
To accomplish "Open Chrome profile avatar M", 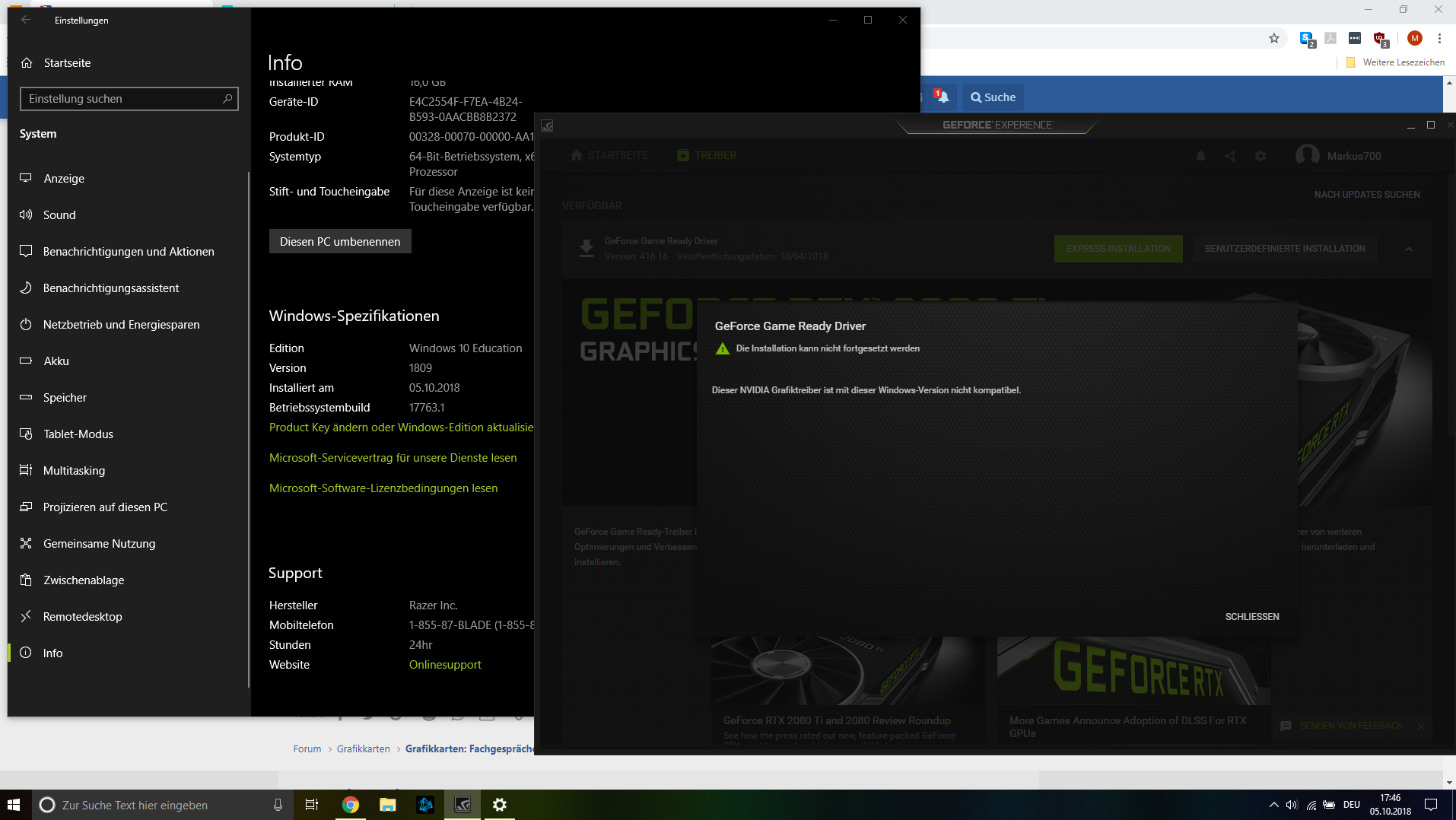I will click(1415, 38).
